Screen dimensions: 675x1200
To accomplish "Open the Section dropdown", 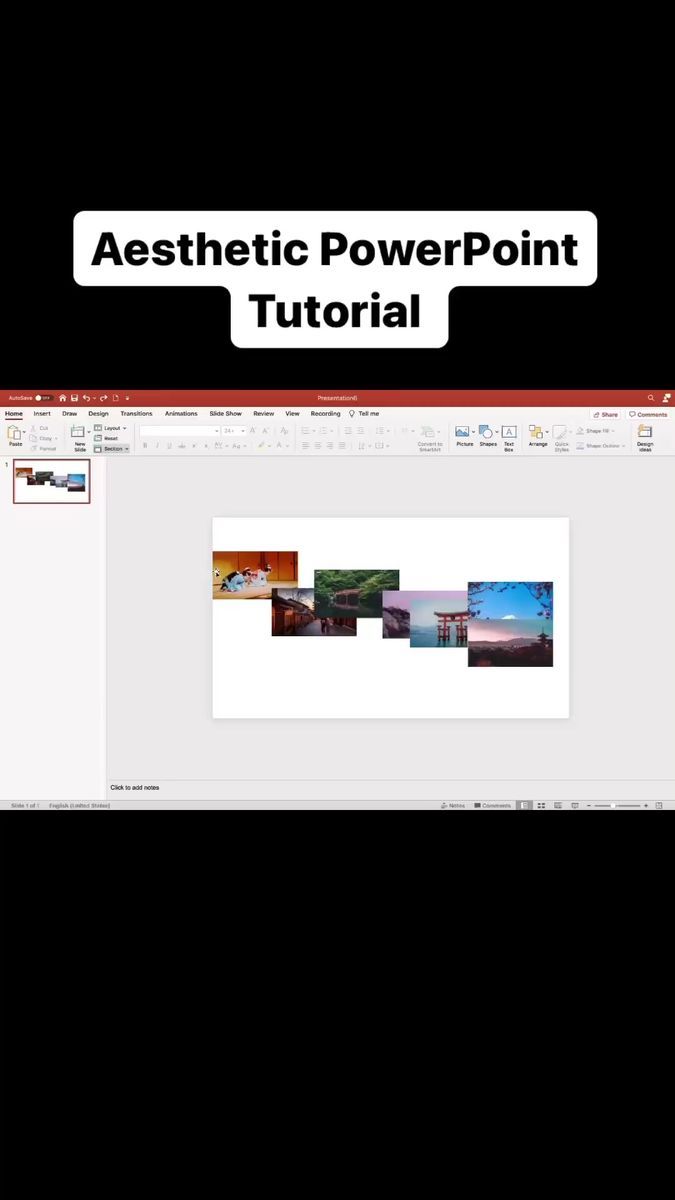I will point(111,449).
